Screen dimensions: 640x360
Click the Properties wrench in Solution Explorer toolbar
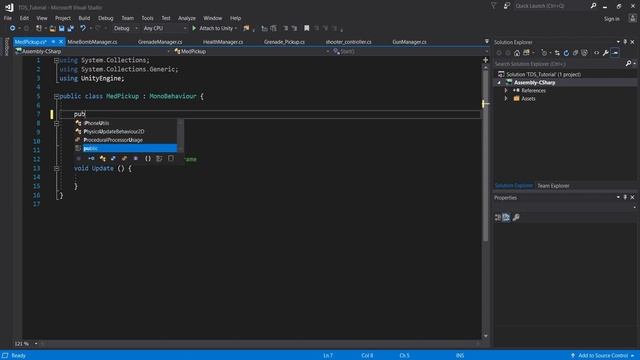pyautogui.click(x=606, y=53)
